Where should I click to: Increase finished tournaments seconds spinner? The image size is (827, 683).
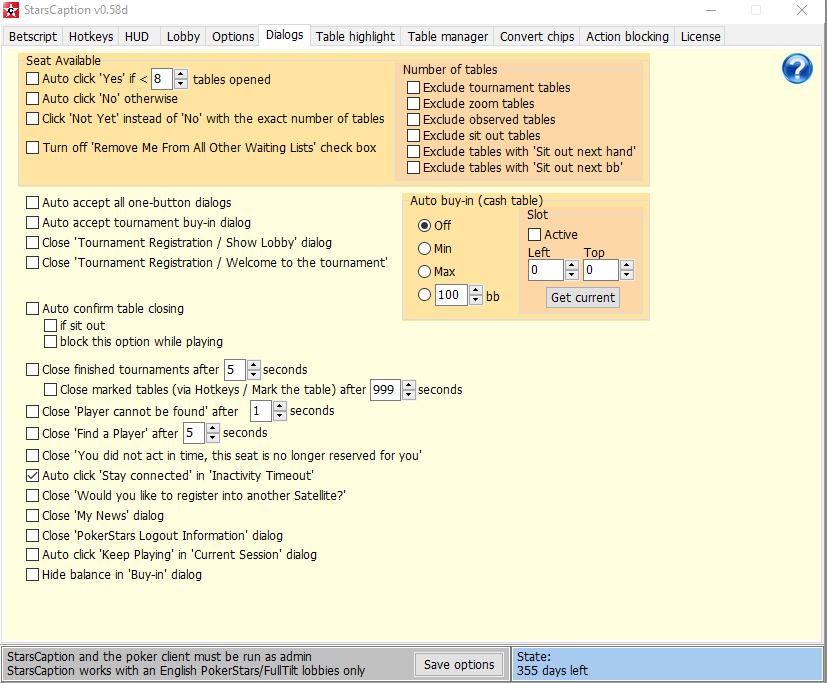[254, 364]
